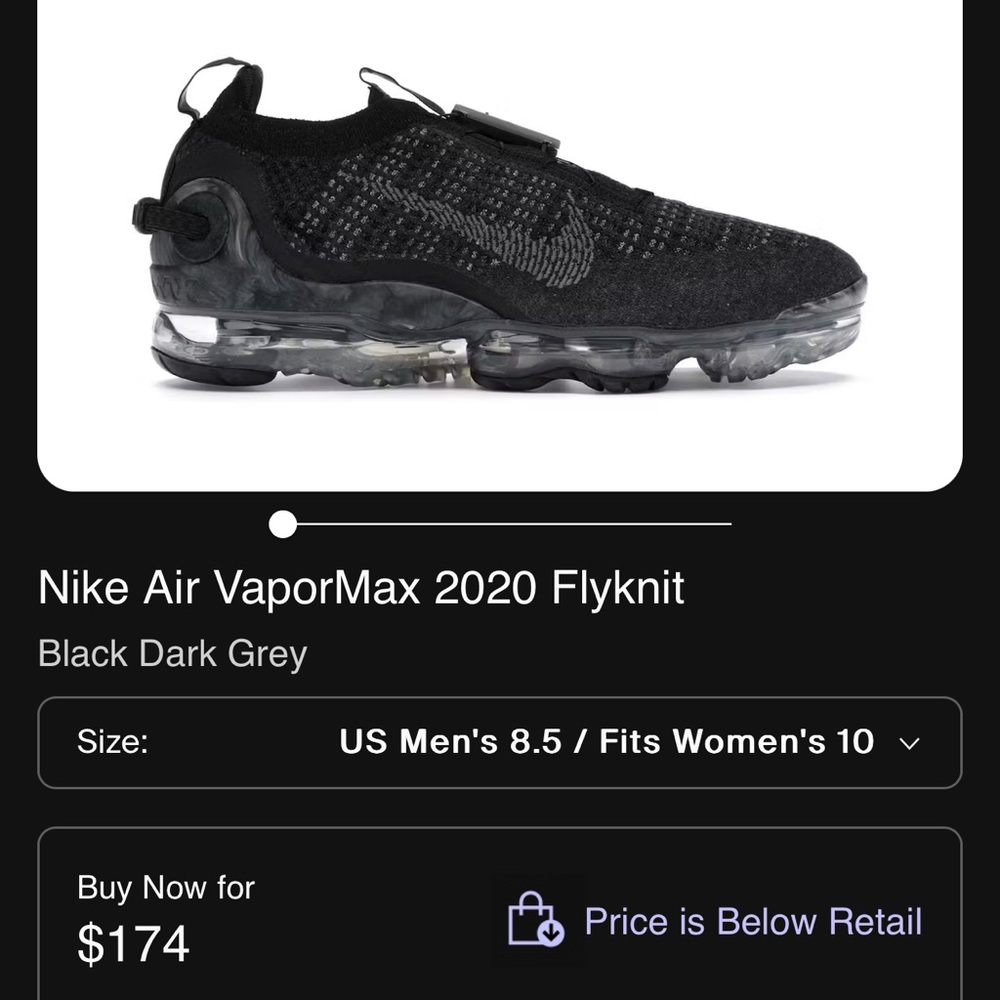Click the current size value text
This screenshot has width=1000, height=1000.
click(x=605, y=742)
